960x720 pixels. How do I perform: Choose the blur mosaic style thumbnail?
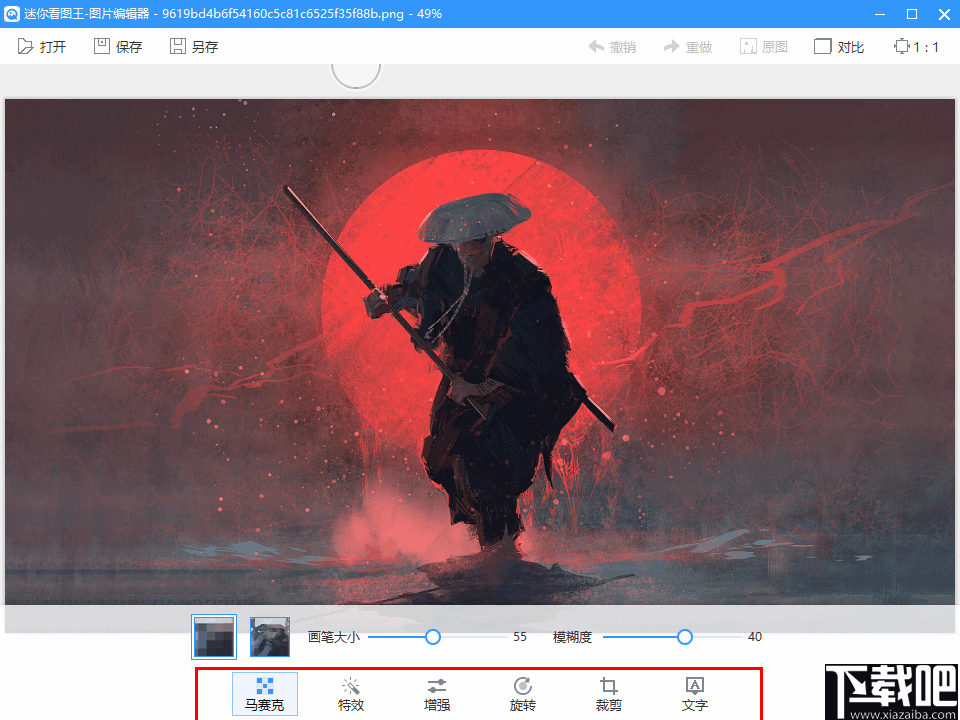(269, 637)
